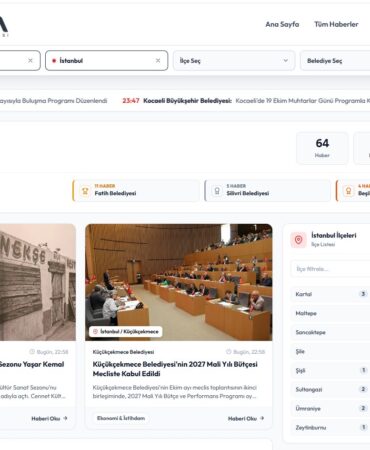Clear the leftmost filter field
370x450 pixels.
30,61
